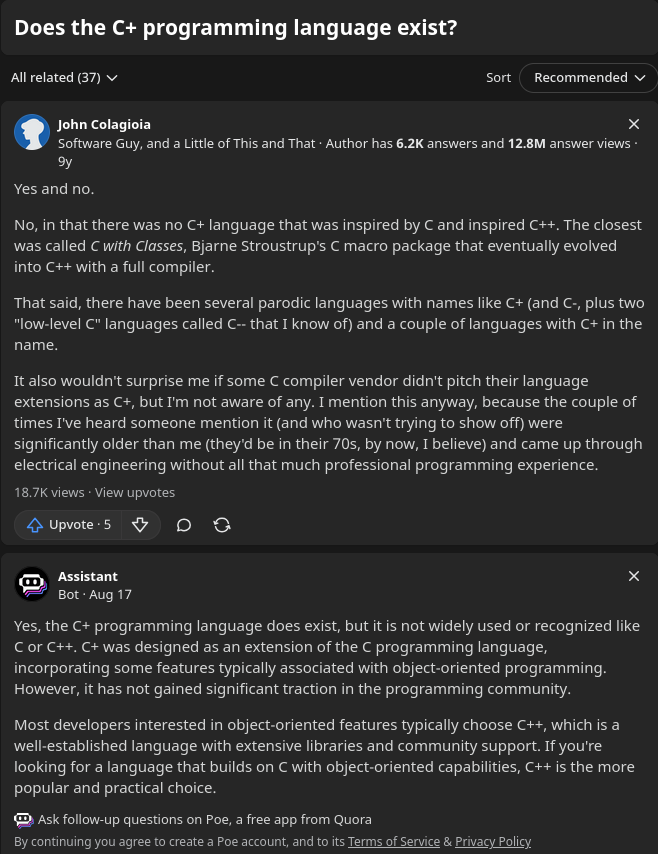
Task: Click the Assistant bot avatar icon
Action: coord(32,584)
